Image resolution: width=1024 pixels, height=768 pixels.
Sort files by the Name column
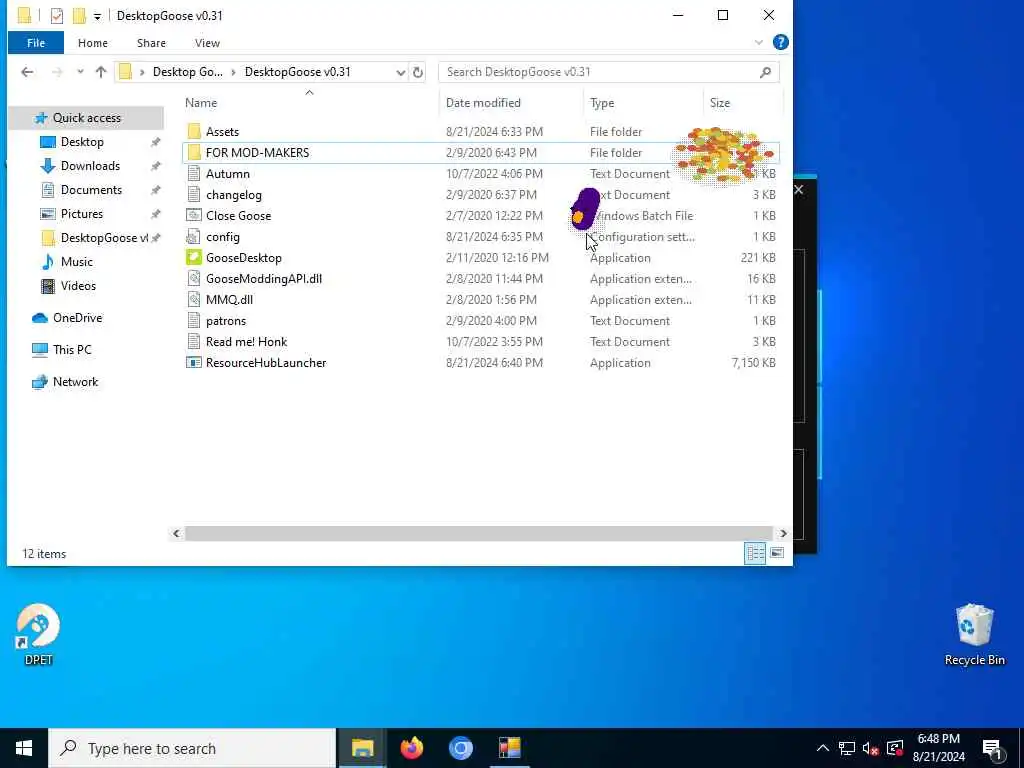pos(201,103)
